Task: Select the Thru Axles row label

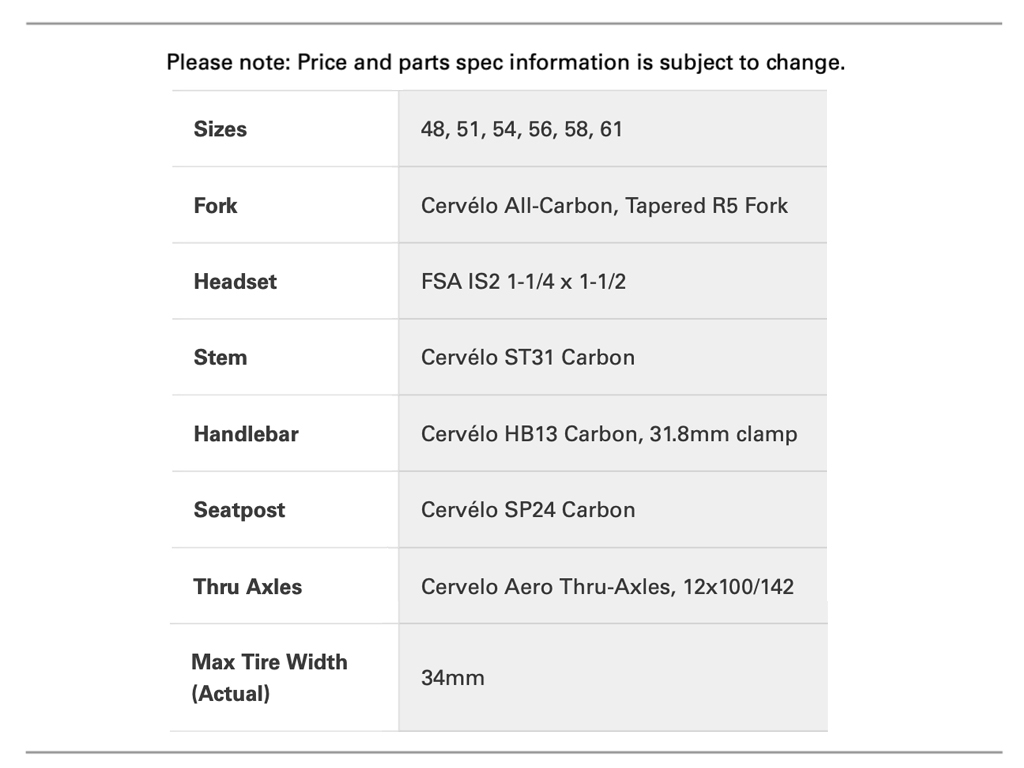Action: [x=247, y=586]
